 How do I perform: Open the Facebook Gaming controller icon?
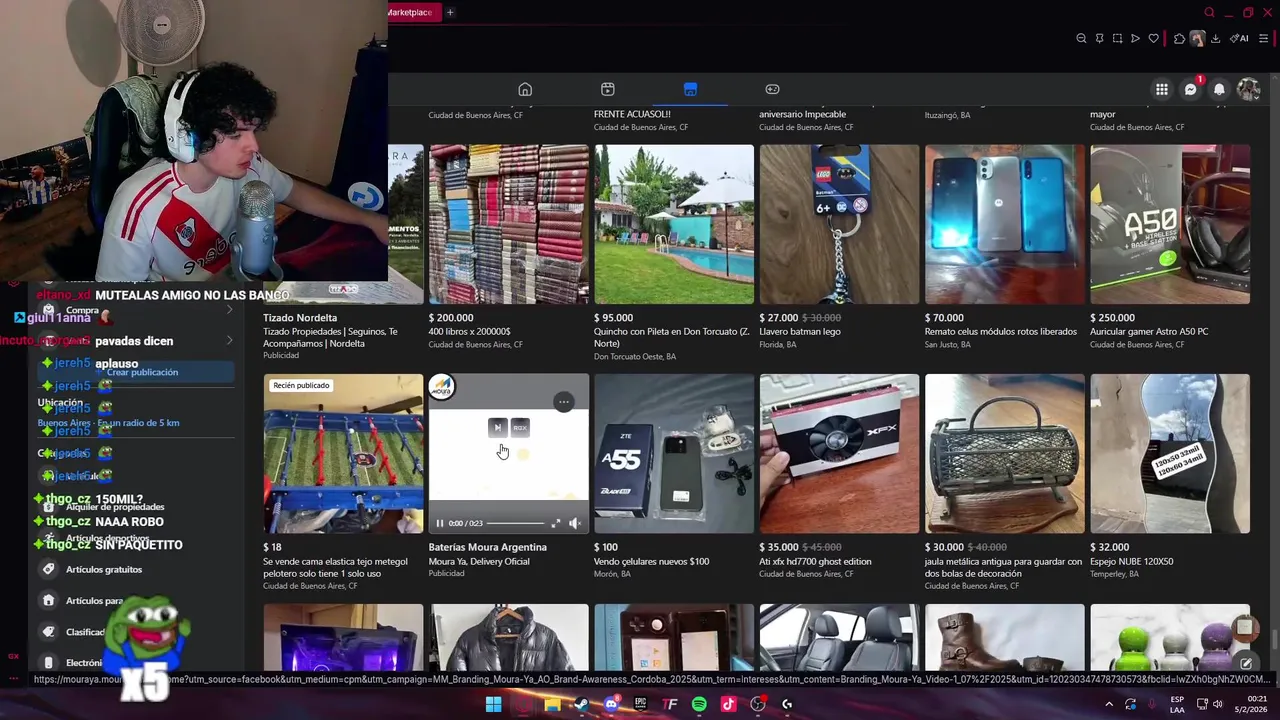(772, 89)
